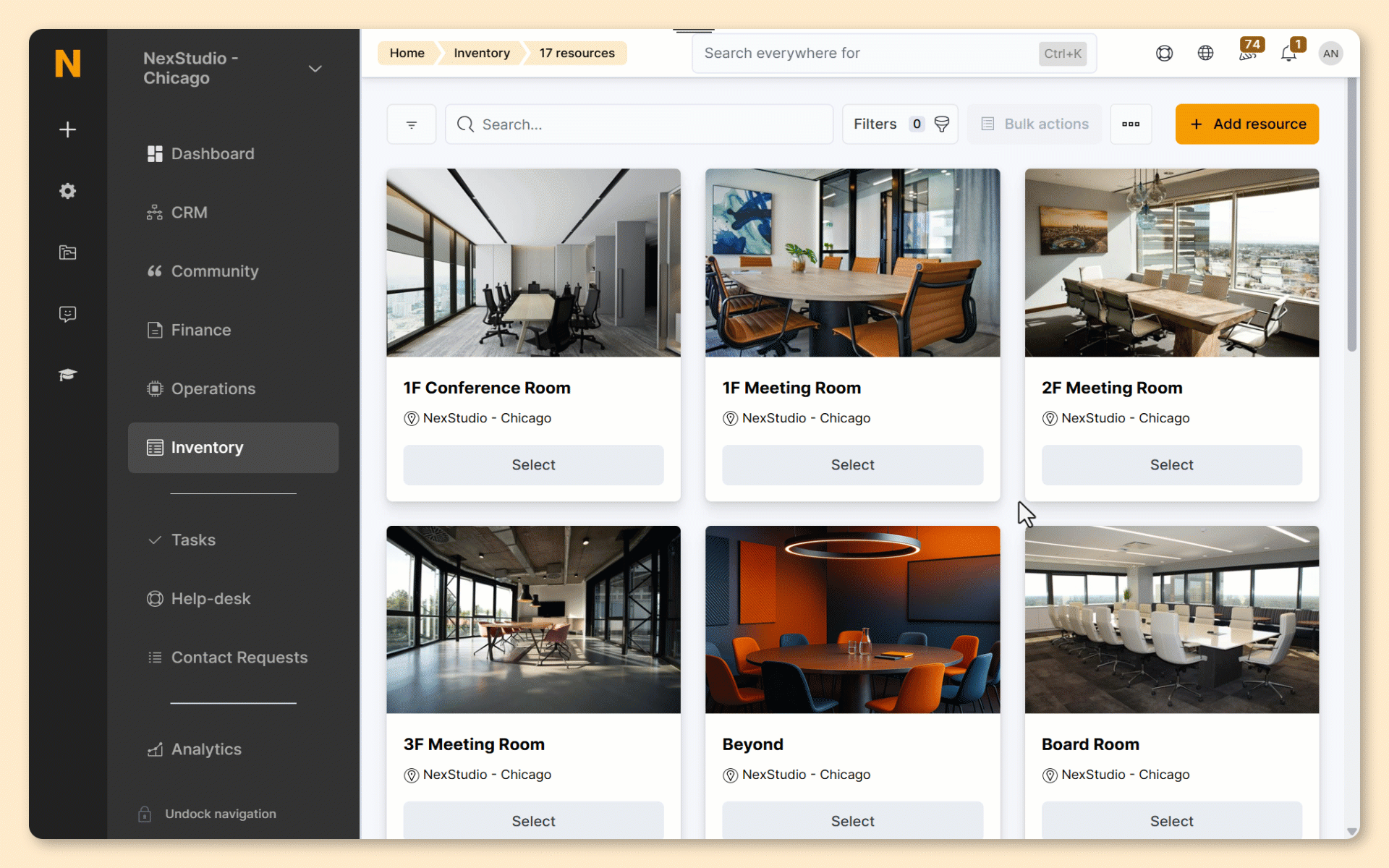Screen dimensions: 1389x868
Task: Select the 1F Conference Room
Action: point(533,465)
